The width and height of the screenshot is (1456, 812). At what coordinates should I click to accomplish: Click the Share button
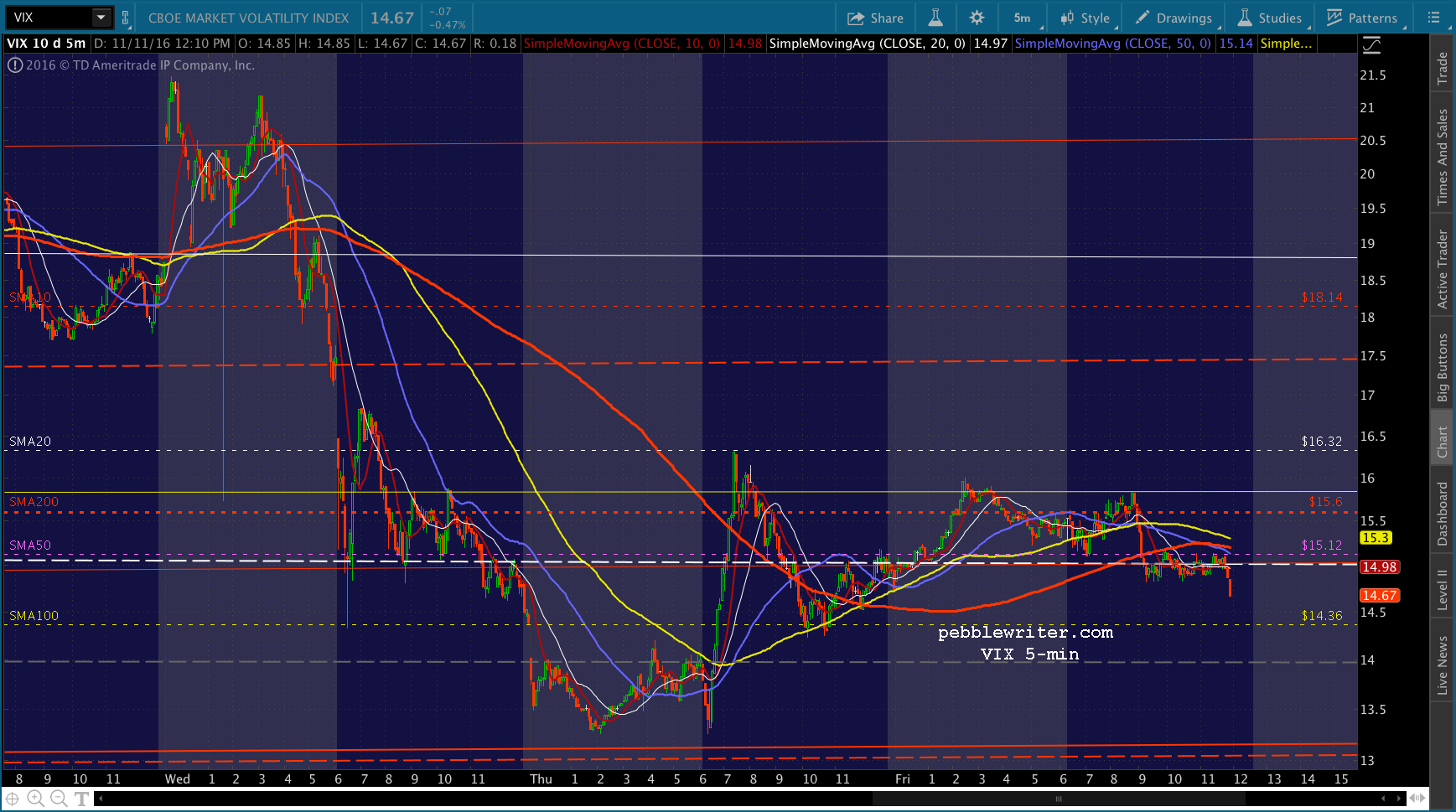(x=875, y=18)
